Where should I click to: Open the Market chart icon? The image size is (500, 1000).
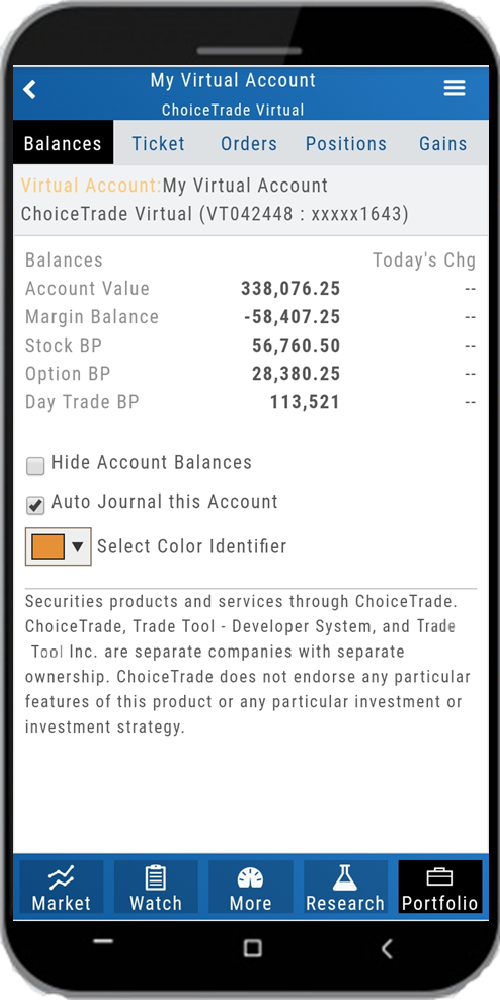61,878
